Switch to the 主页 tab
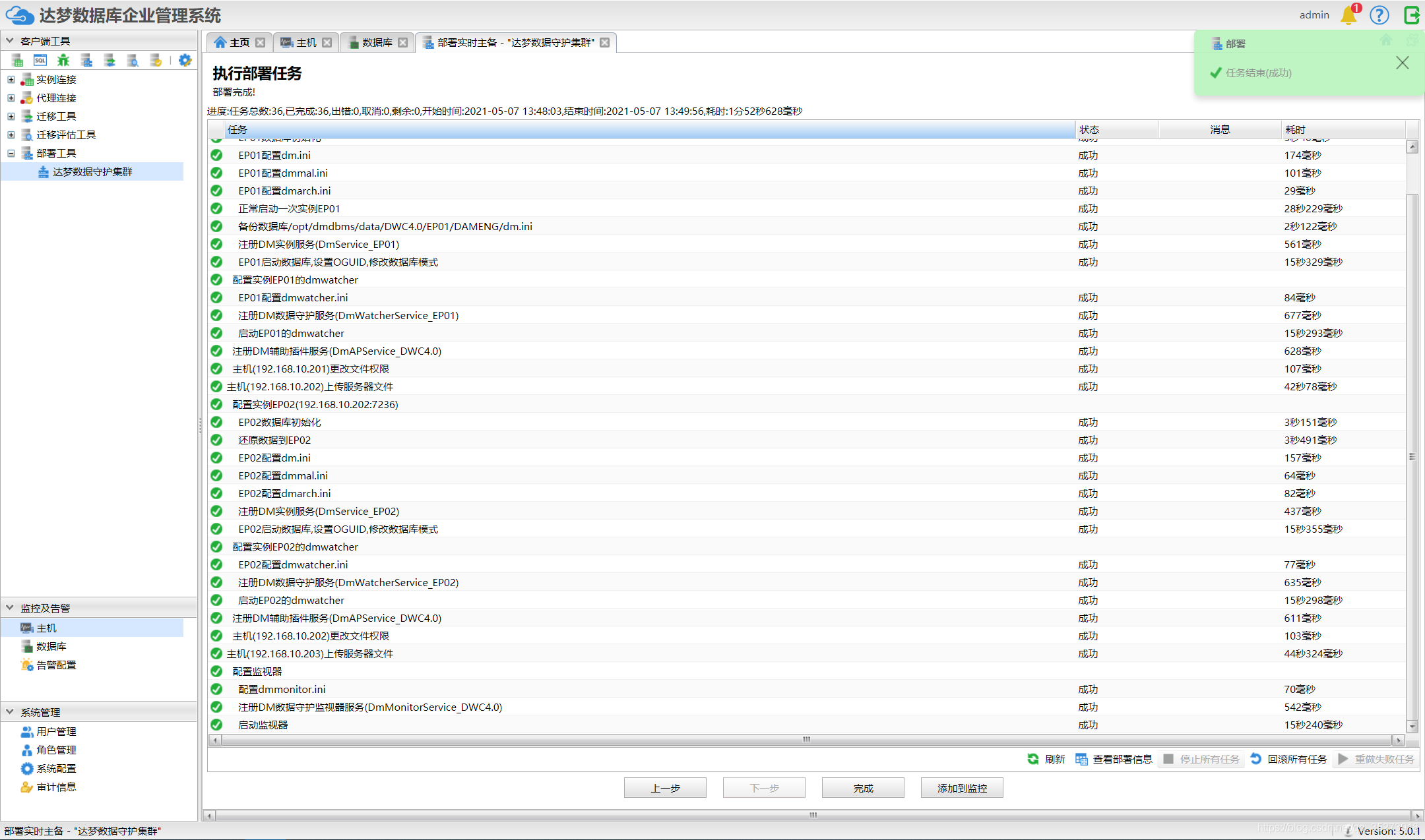 (x=239, y=42)
